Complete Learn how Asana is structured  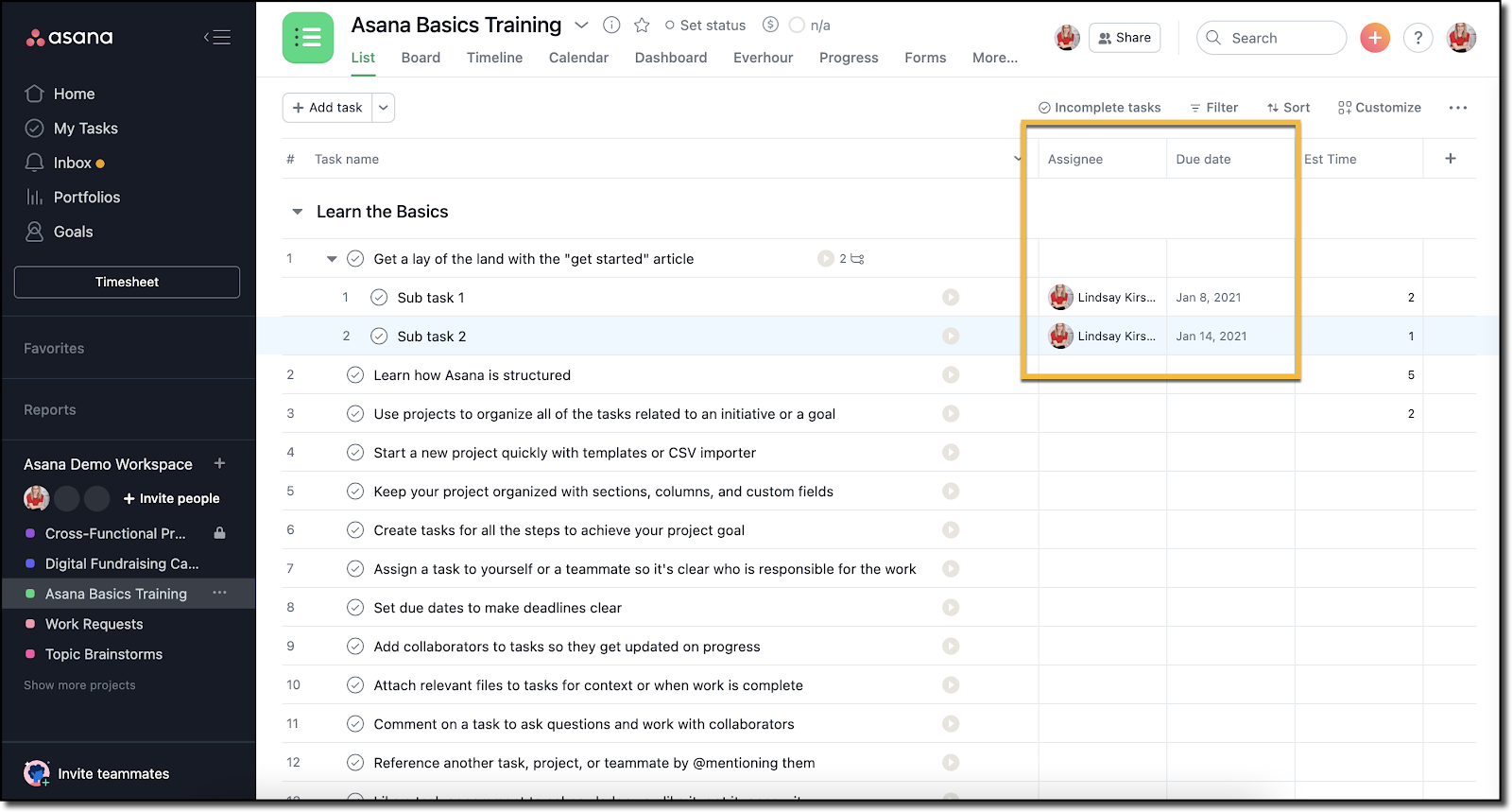355,375
